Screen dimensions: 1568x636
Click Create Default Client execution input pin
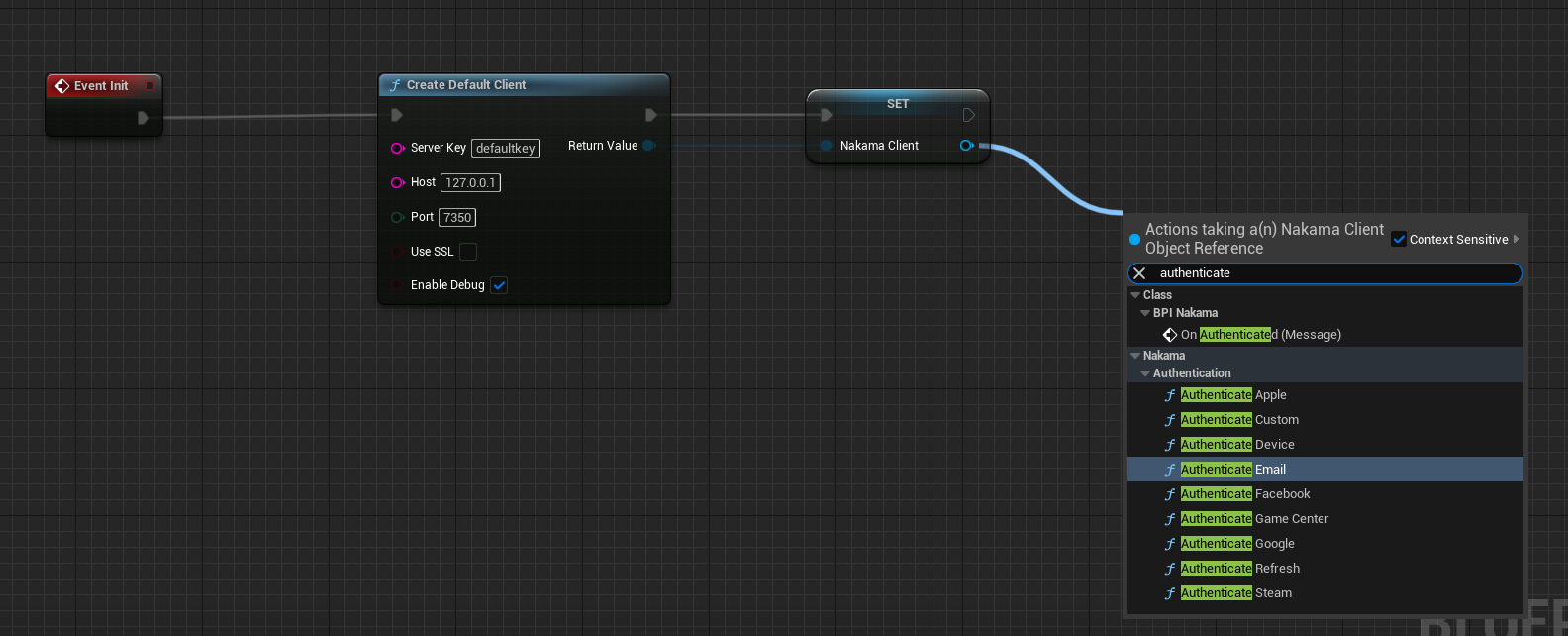pos(397,115)
